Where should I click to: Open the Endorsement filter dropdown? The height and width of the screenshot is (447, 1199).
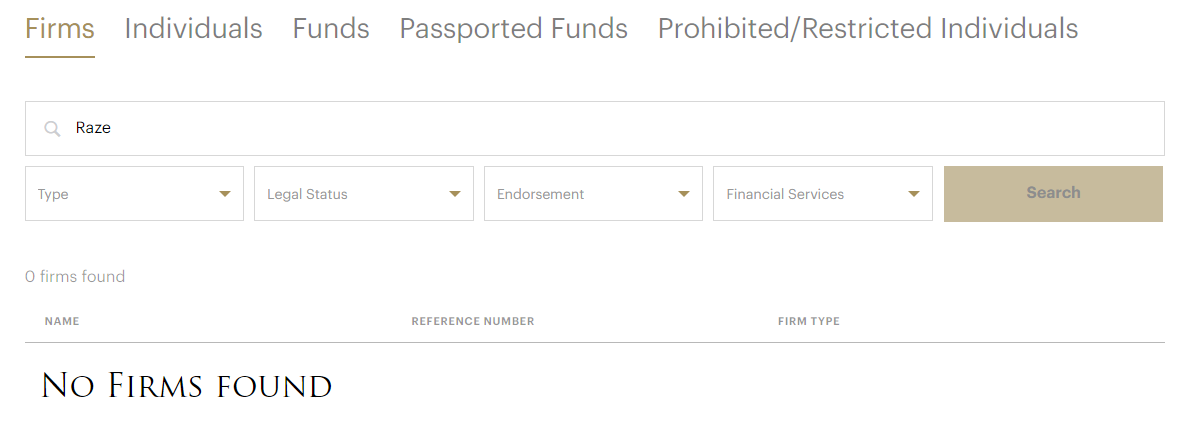coord(592,194)
